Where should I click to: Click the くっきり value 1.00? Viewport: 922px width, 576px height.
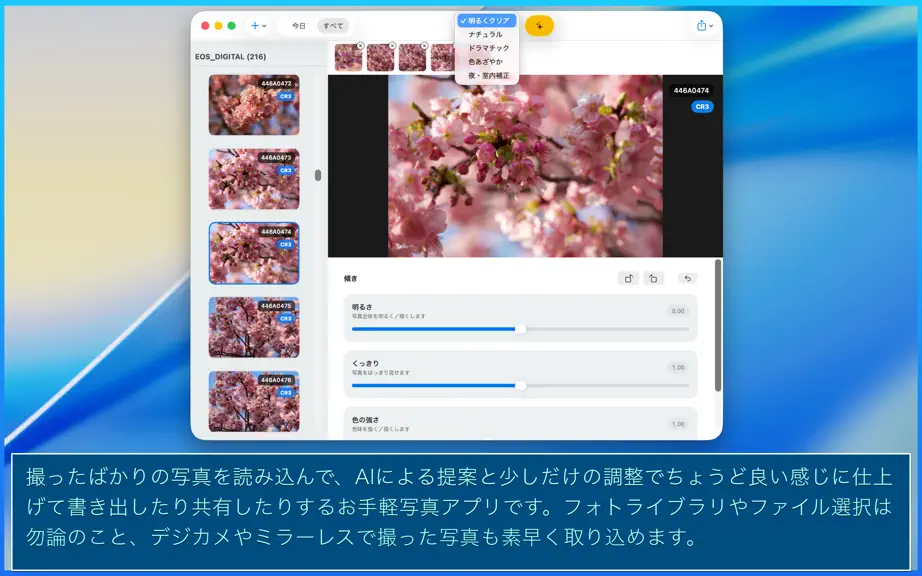pos(678,367)
